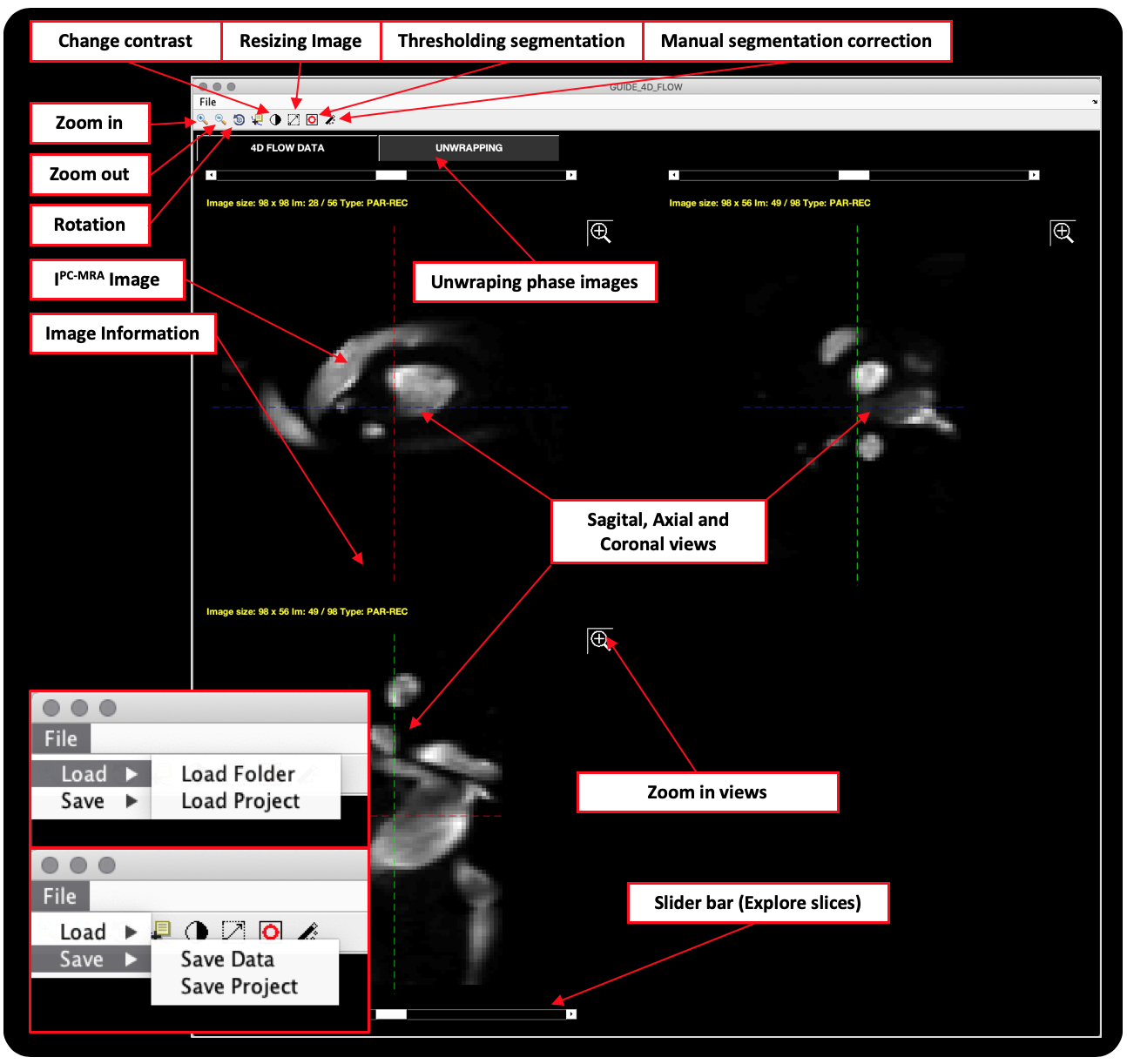Viewport: 1127px width, 1064px height.
Task: Select the Rotation tool in main toolbar
Action: pos(239,119)
